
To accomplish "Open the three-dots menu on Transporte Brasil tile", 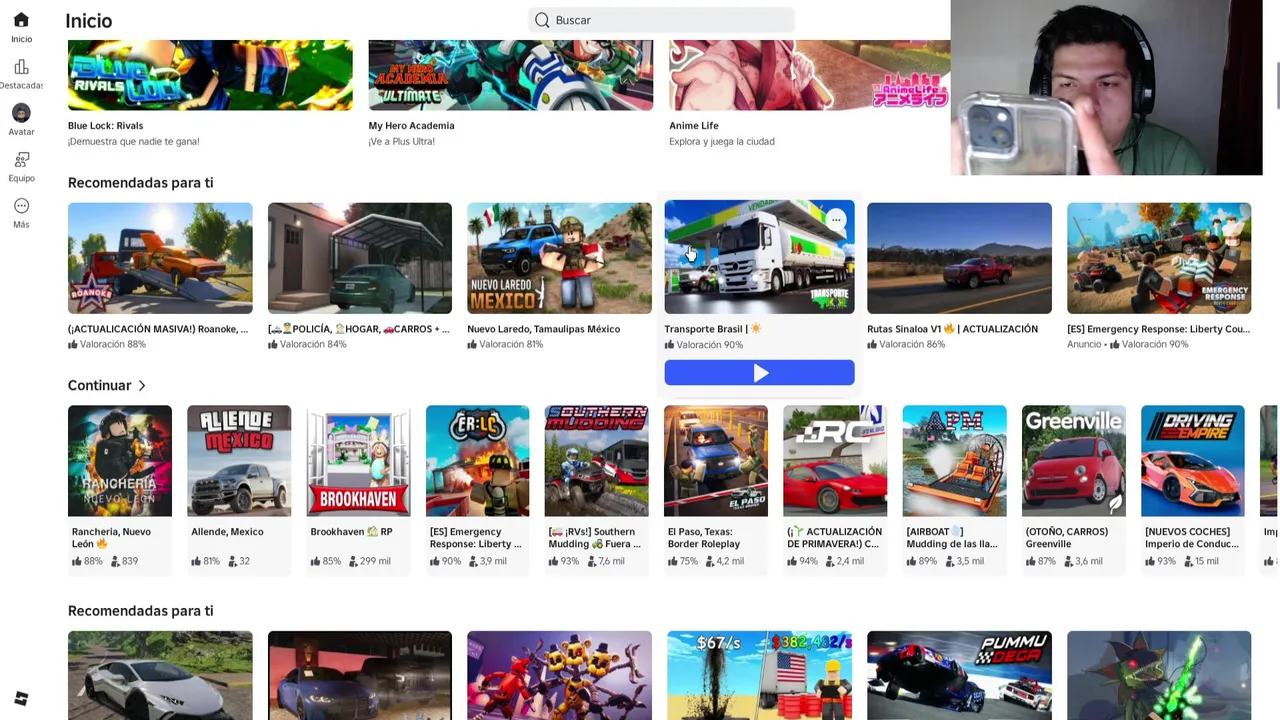I will pyautogui.click(x=836, y=219).
